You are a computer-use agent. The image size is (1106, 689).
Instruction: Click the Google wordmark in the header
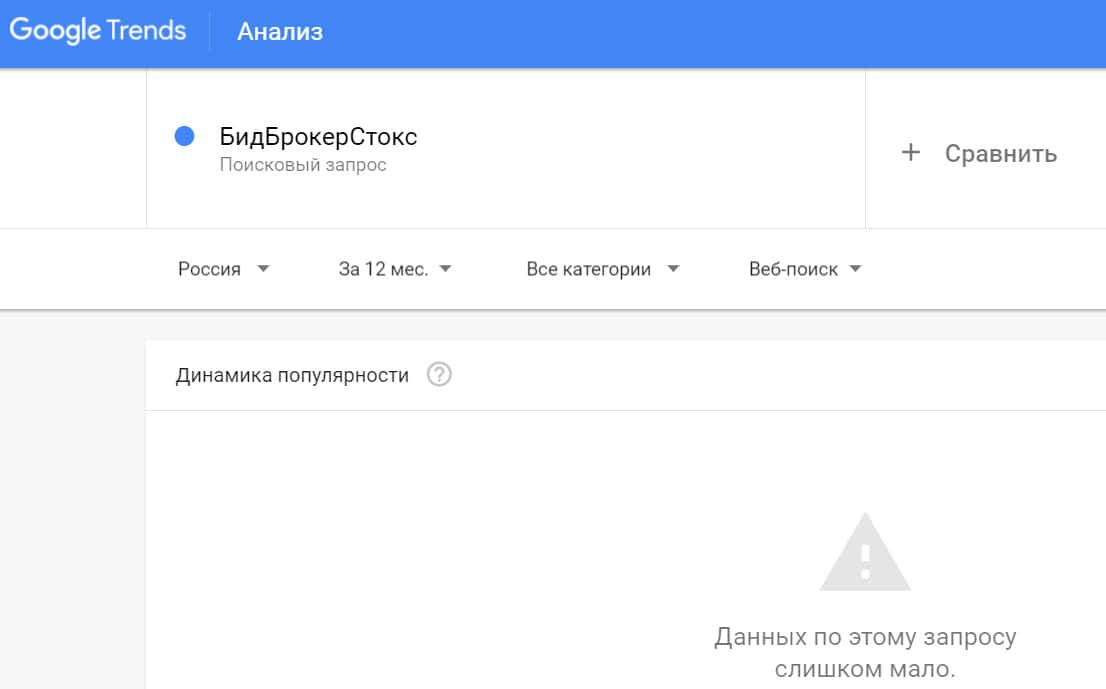pyautogui.click(x=54, y=31)
